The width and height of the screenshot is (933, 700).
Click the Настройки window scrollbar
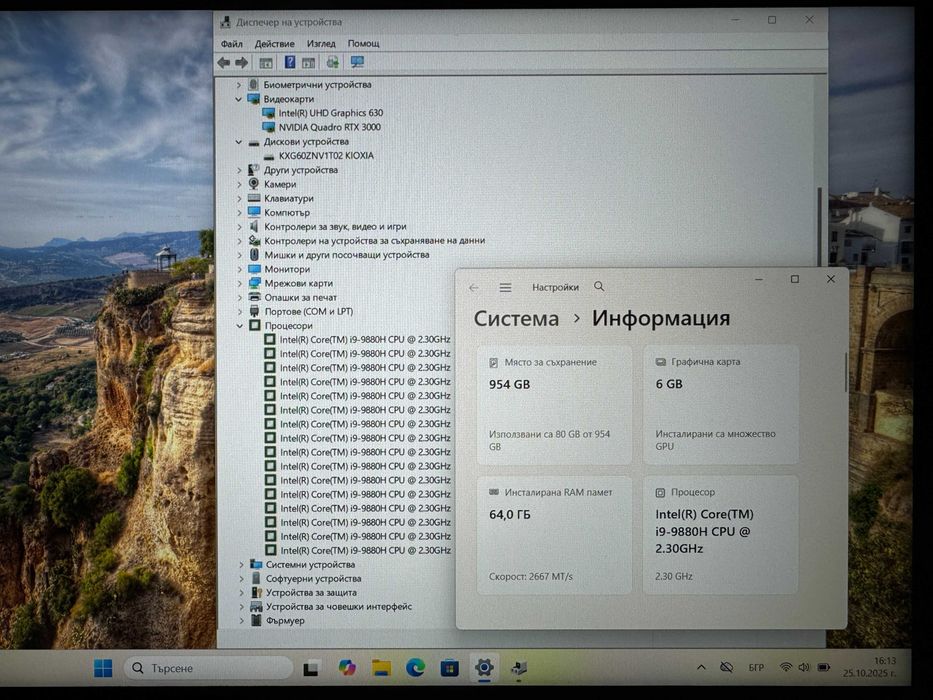[845, 373]
